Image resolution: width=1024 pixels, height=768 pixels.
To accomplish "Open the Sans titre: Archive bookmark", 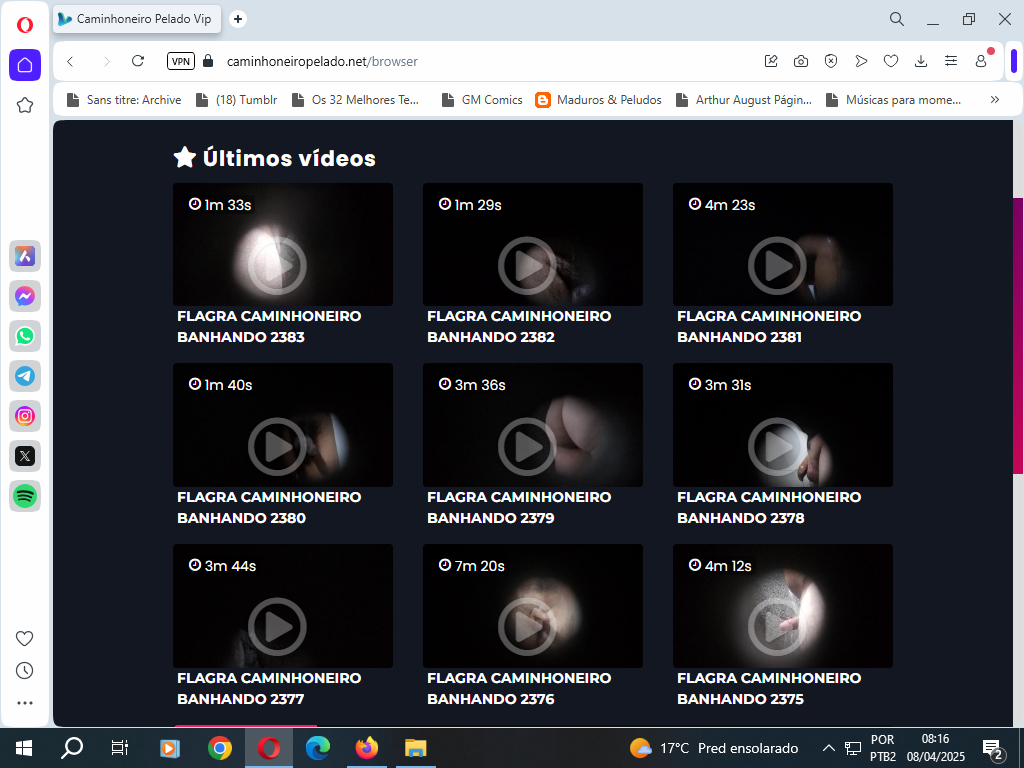I will pos(124,100).
